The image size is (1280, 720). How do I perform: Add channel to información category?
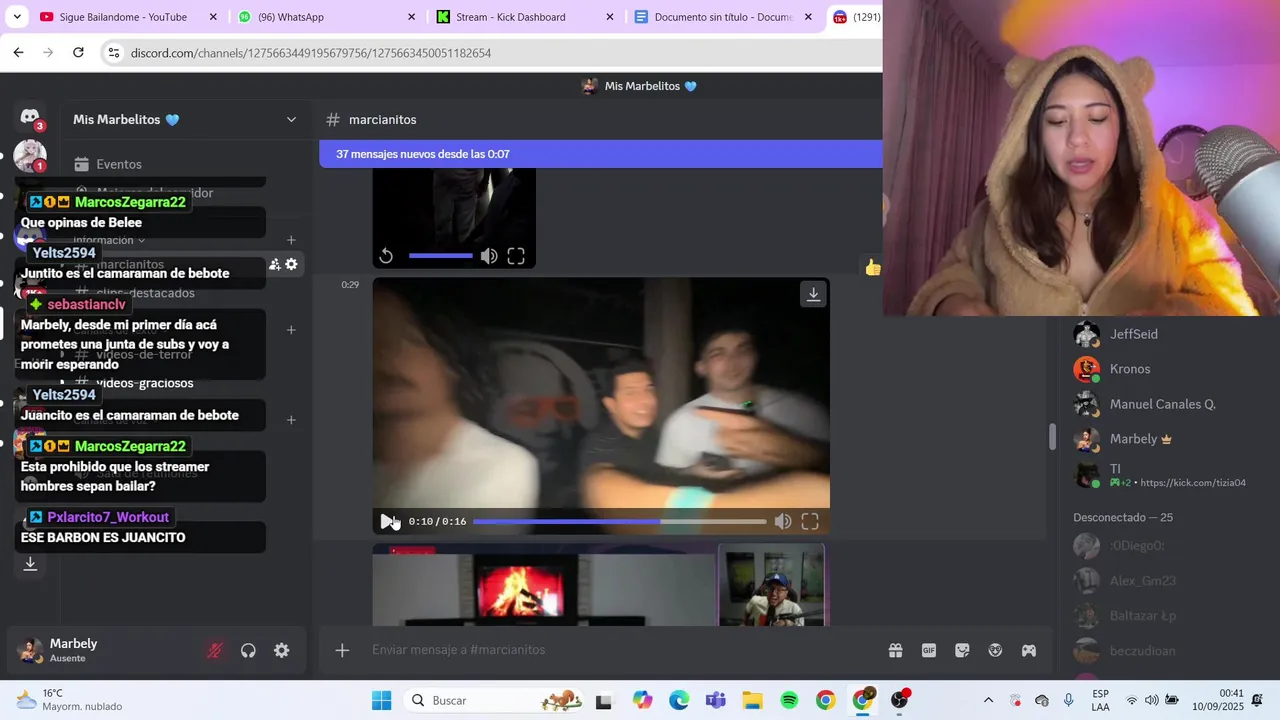coord(291,240)
